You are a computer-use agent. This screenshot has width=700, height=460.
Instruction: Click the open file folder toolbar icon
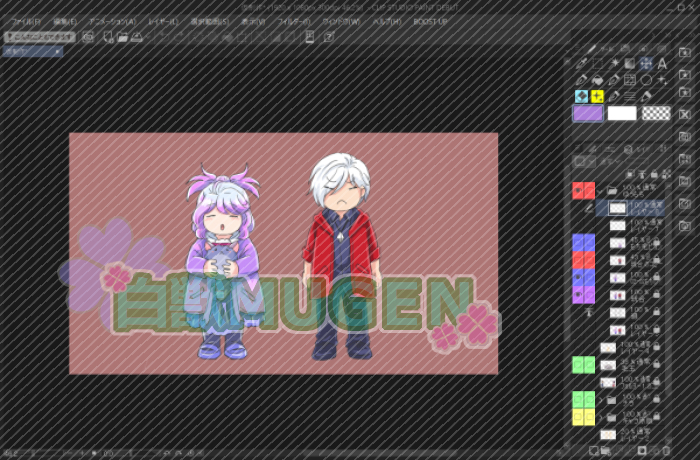[122, 37]
